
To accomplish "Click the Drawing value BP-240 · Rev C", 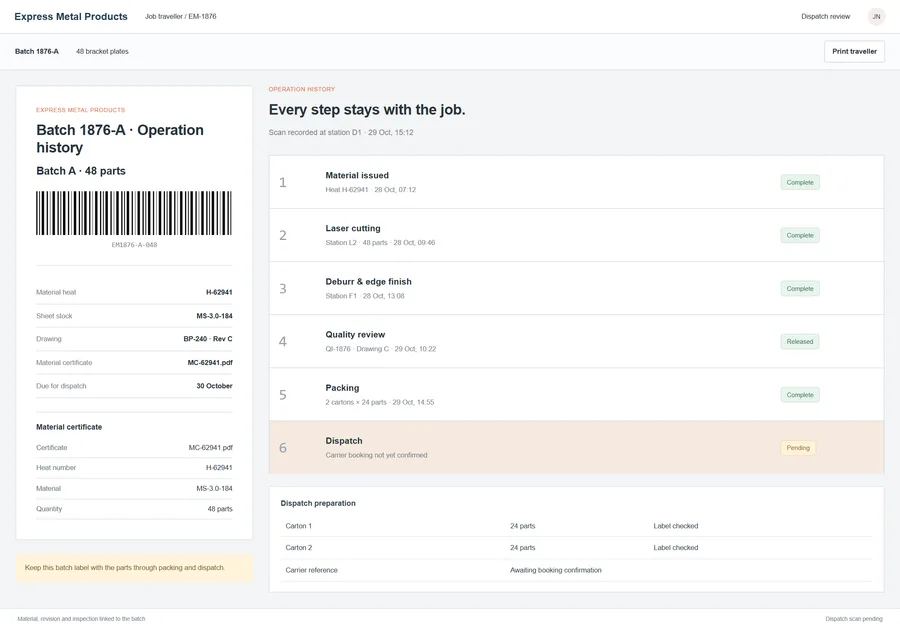I will click(208, 339).
